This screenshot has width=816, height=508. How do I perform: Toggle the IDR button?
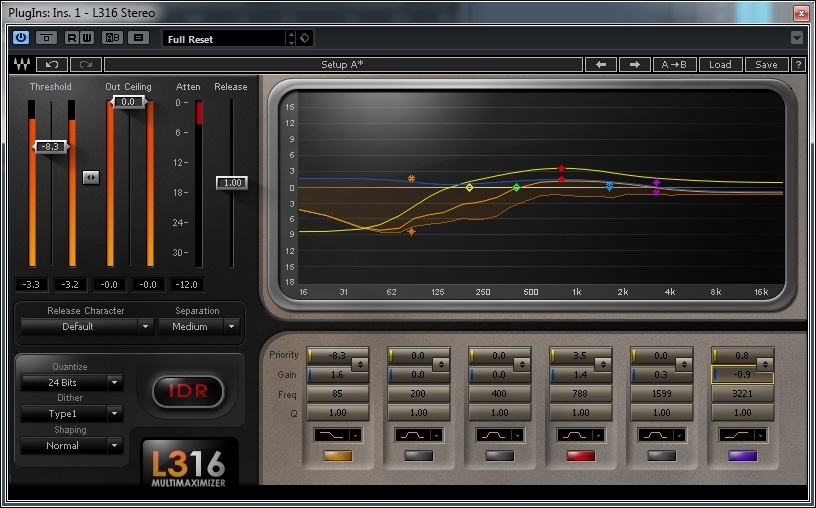(188, 391)
